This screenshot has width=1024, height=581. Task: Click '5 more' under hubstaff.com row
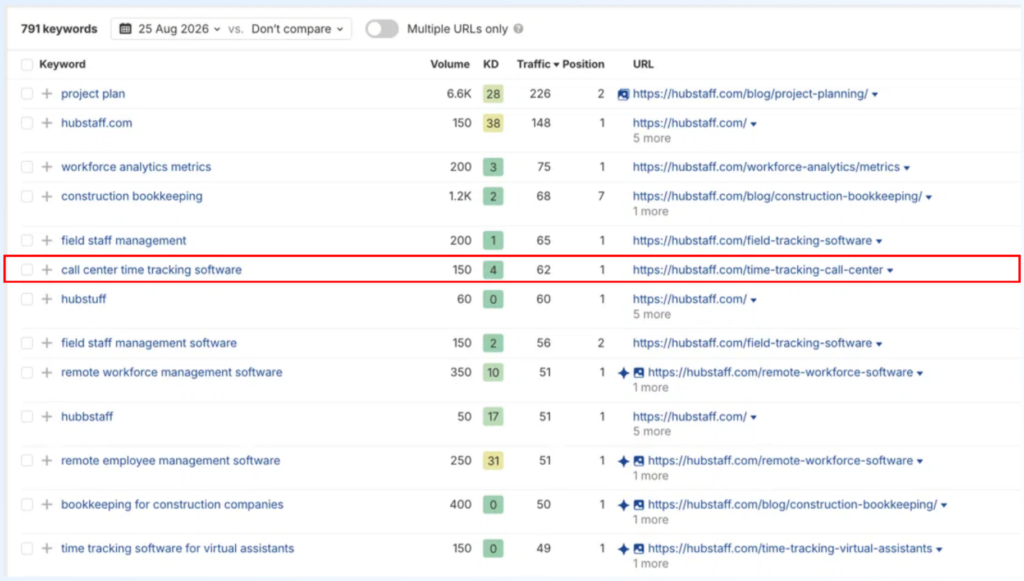coord(651,138)
